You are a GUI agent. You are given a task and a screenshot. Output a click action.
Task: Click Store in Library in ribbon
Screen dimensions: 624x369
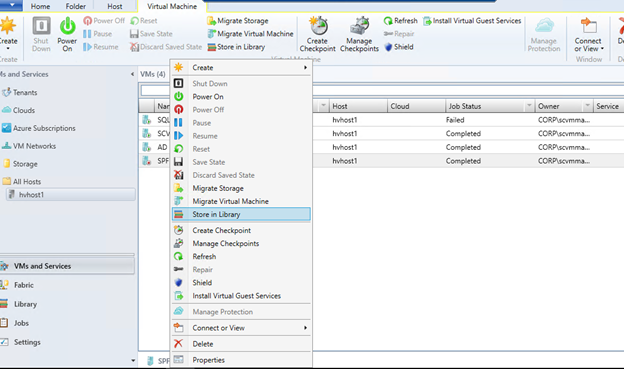click(x=236, y=47)
